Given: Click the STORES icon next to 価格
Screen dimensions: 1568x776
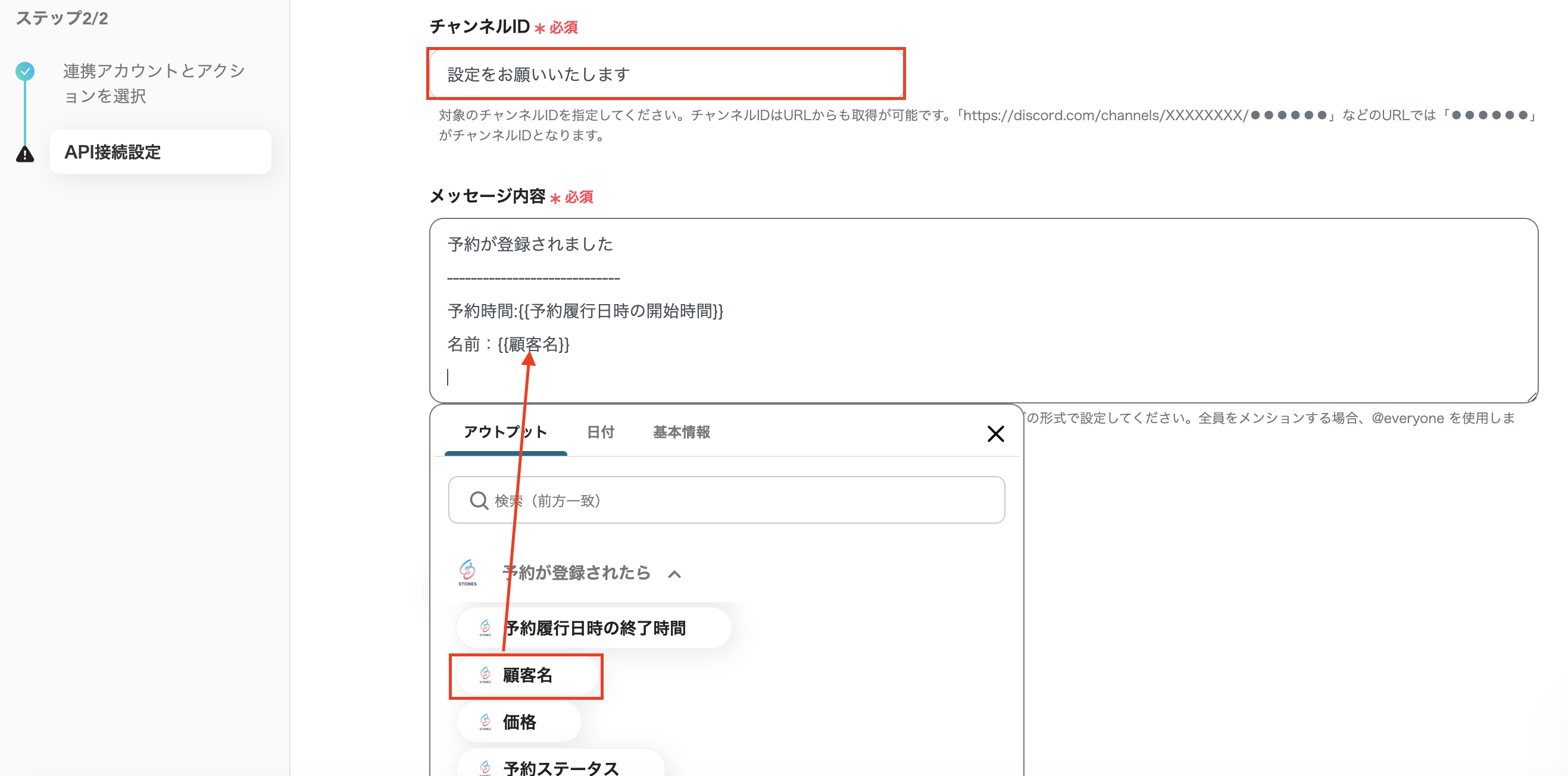Looking at the screenshot, I should [x=485, y=722].
